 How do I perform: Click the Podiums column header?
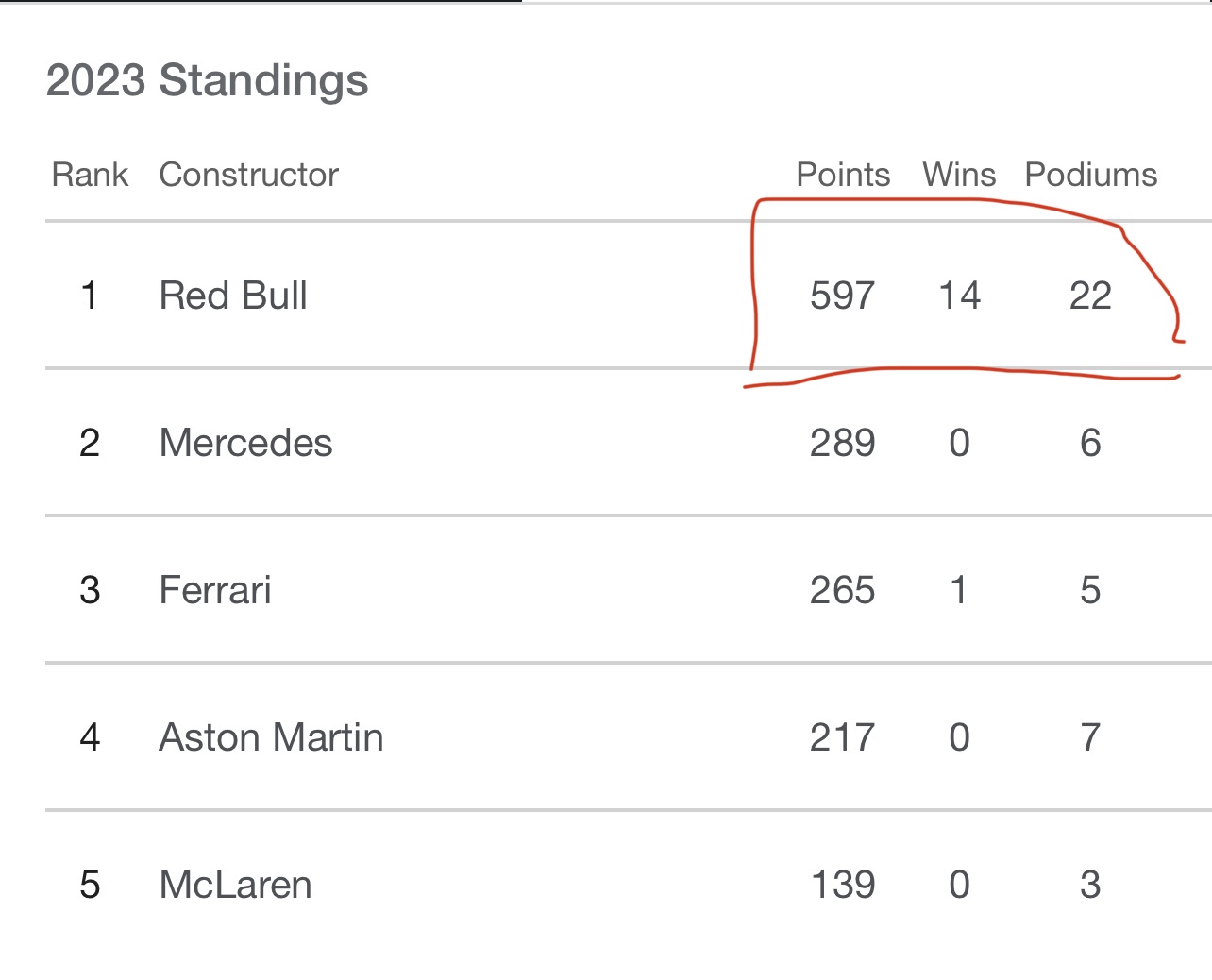click(x=1091, y=175)
